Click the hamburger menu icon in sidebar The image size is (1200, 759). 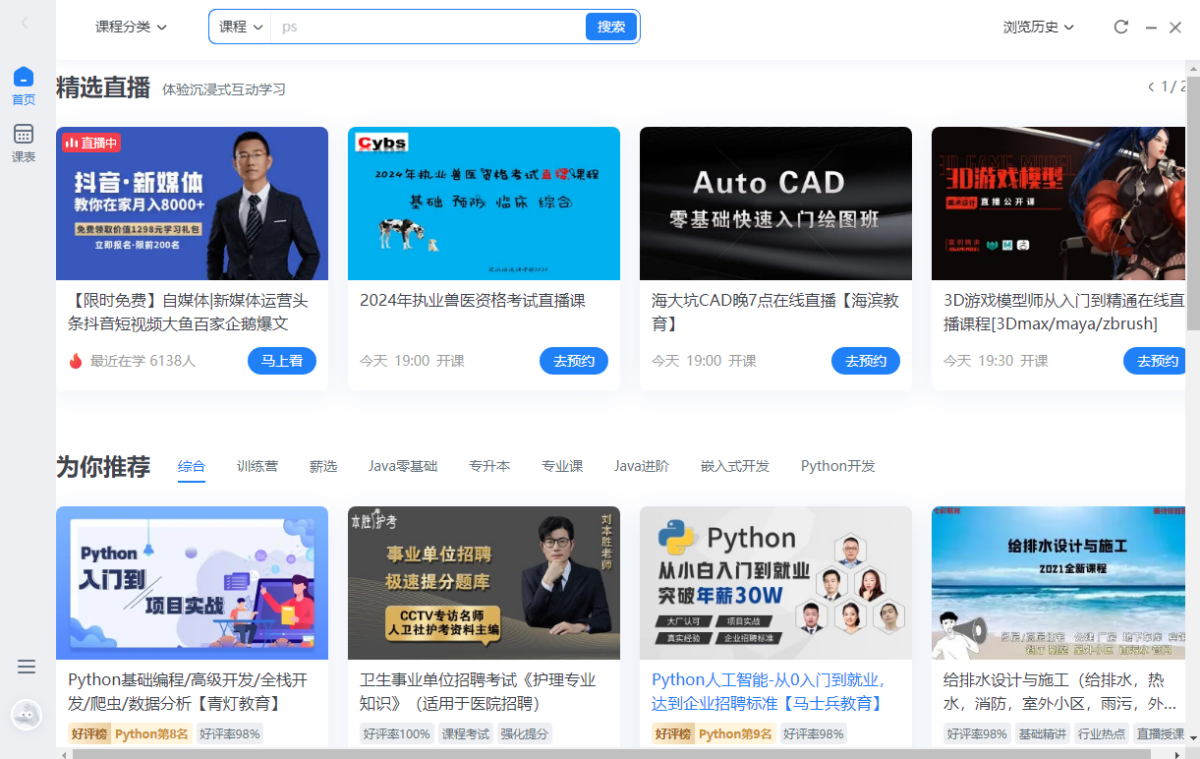pyautogui.click(x=27, y=667)
